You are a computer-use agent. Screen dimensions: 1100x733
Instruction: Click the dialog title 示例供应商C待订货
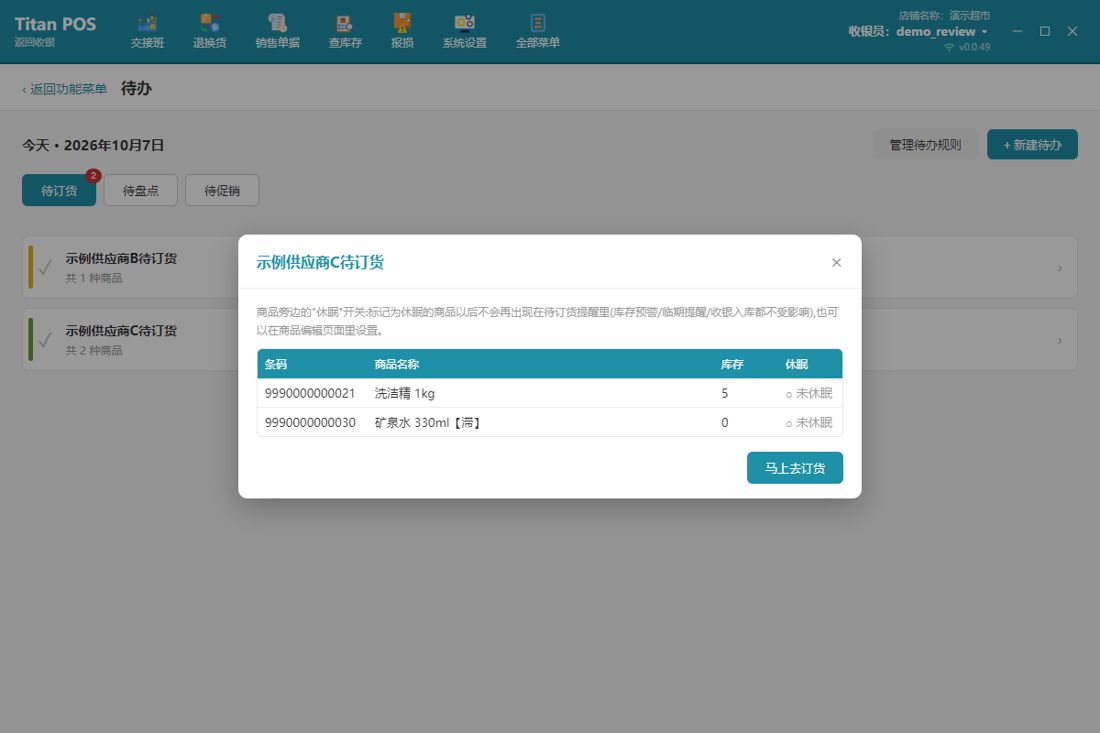320,262
